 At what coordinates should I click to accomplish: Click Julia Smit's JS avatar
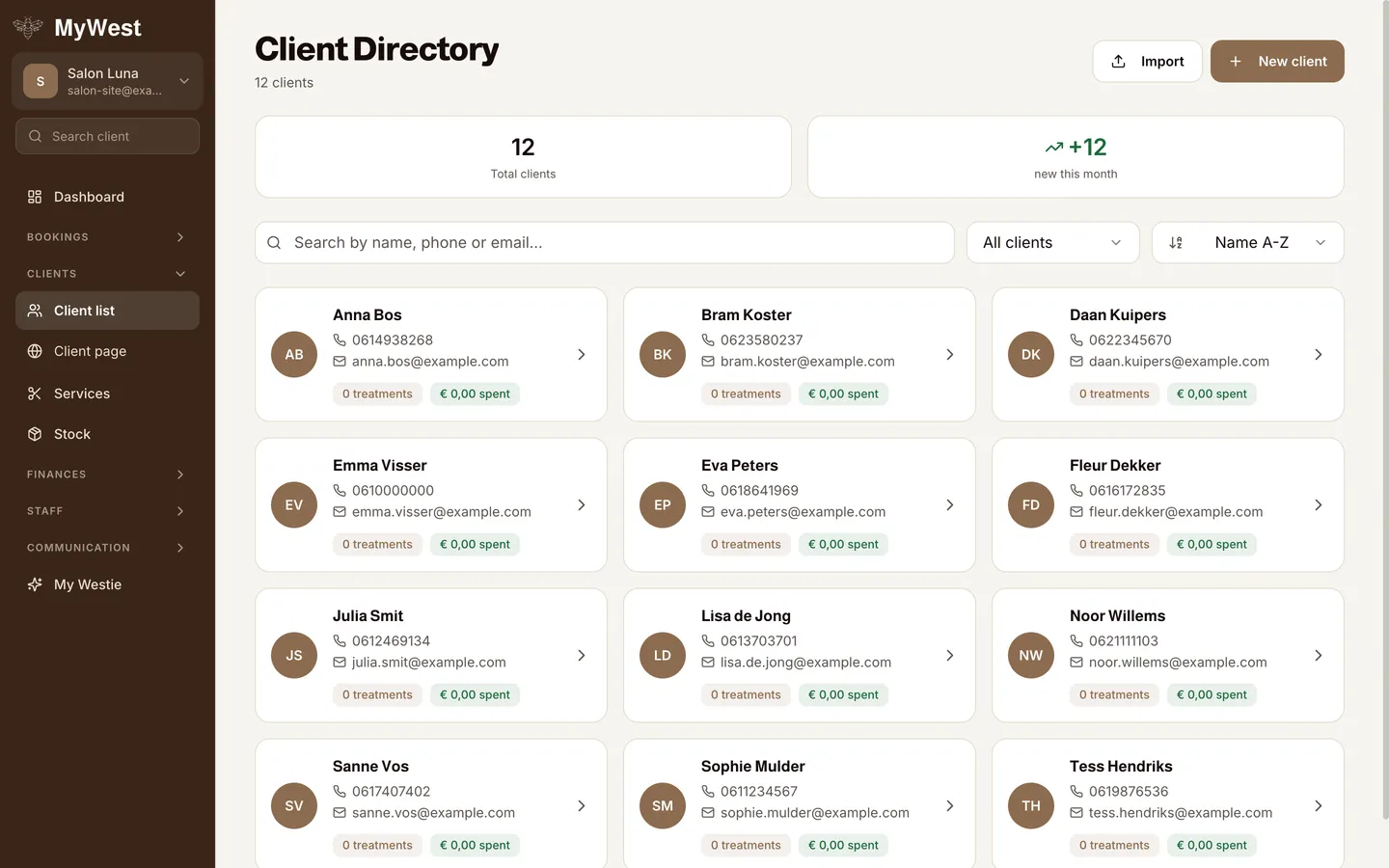point(294,655)
